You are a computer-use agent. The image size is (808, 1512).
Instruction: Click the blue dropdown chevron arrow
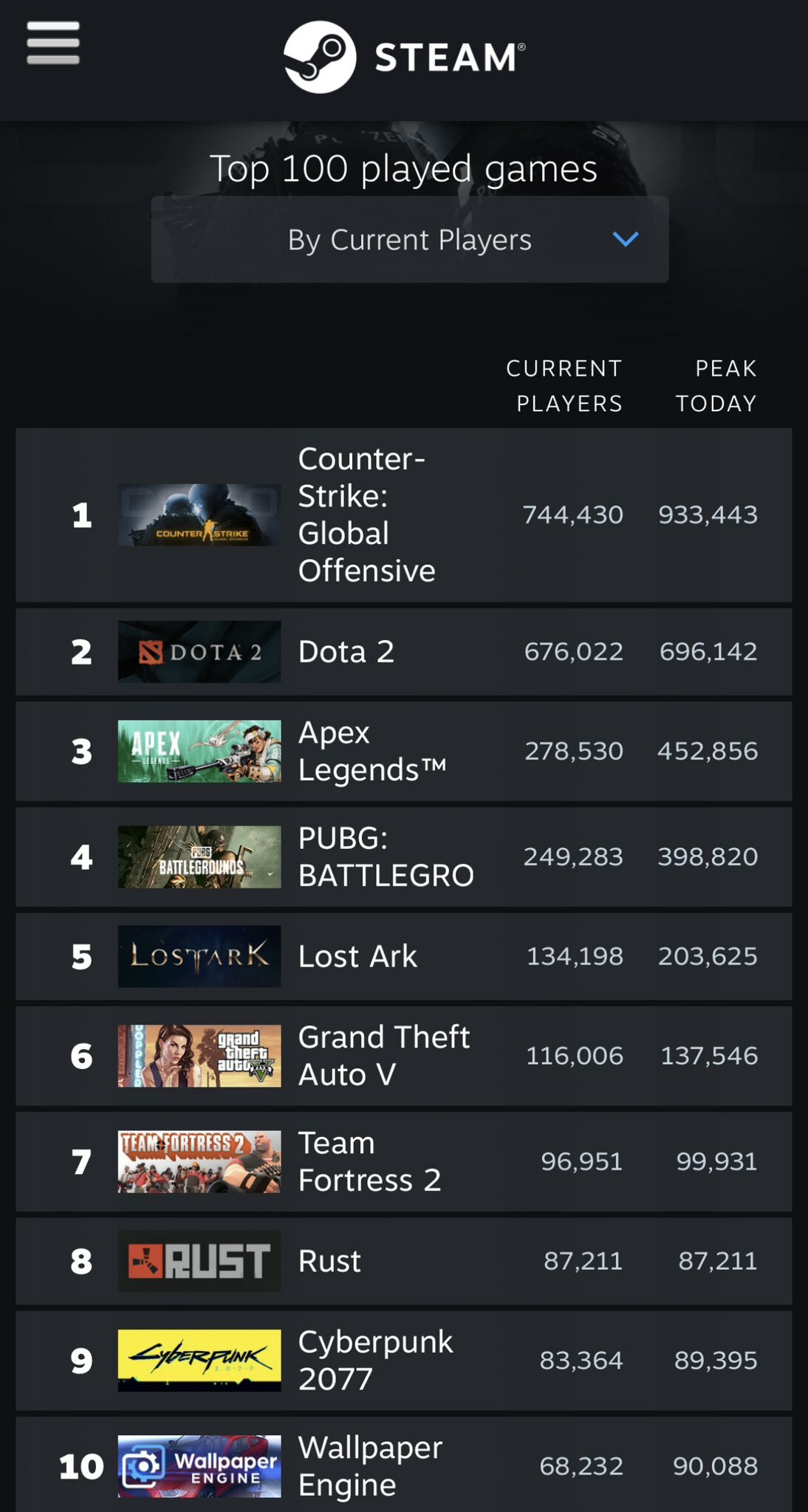click(x=626, y=239)
